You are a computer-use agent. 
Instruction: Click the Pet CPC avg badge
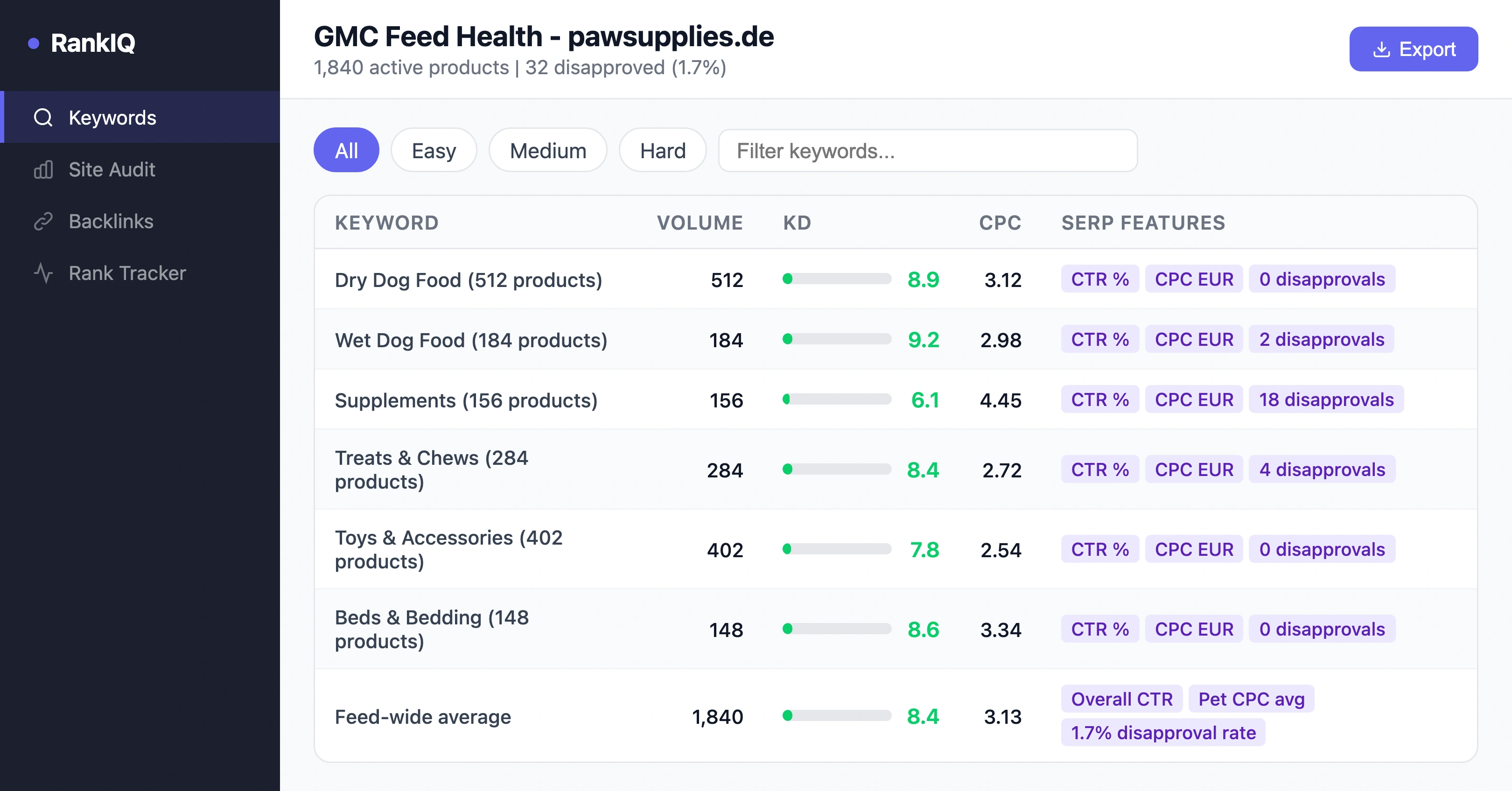(1251, 699)
